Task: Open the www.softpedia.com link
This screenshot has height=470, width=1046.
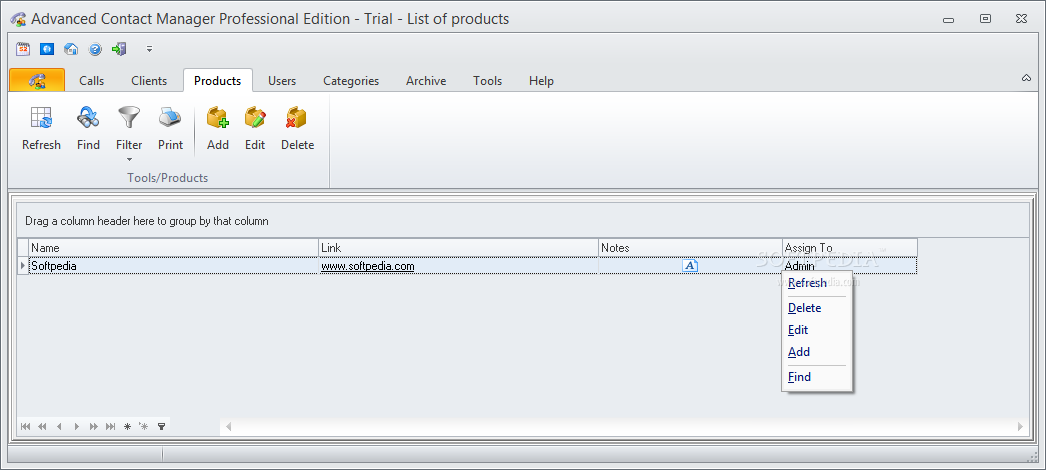Action: pos(368,266)
